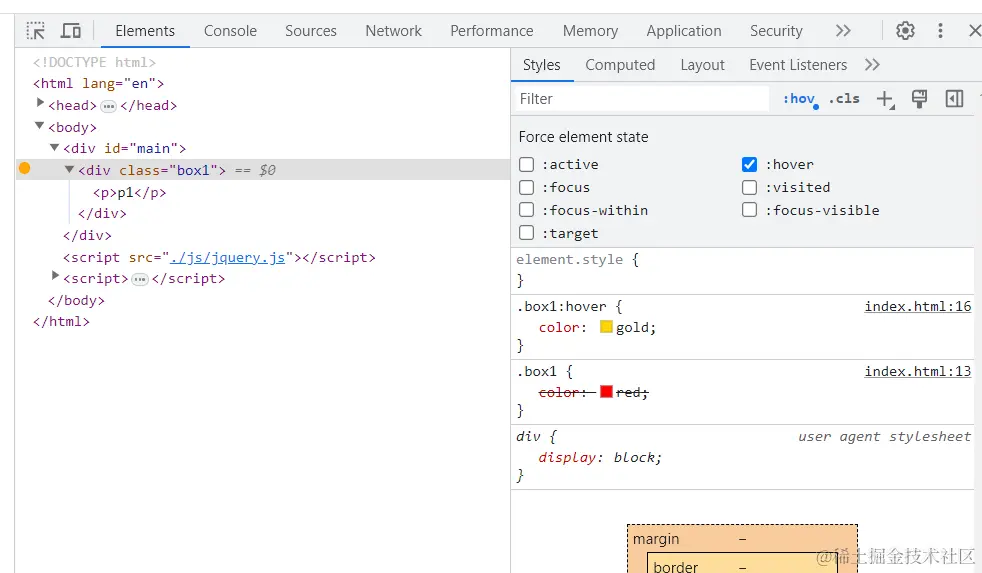Toggle the :hov element state button
Screen dimensions: 982x573
pos(800,99)
